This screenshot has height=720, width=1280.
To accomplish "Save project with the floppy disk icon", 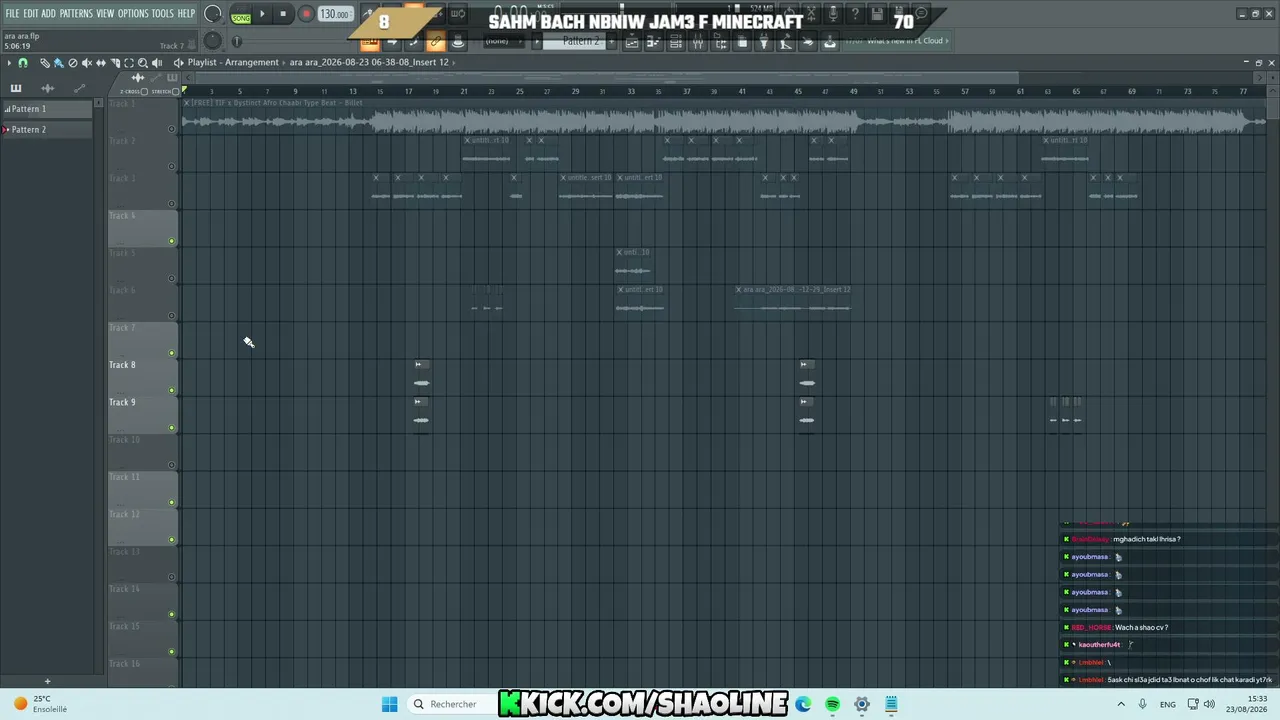I will [x=877, y=13].
